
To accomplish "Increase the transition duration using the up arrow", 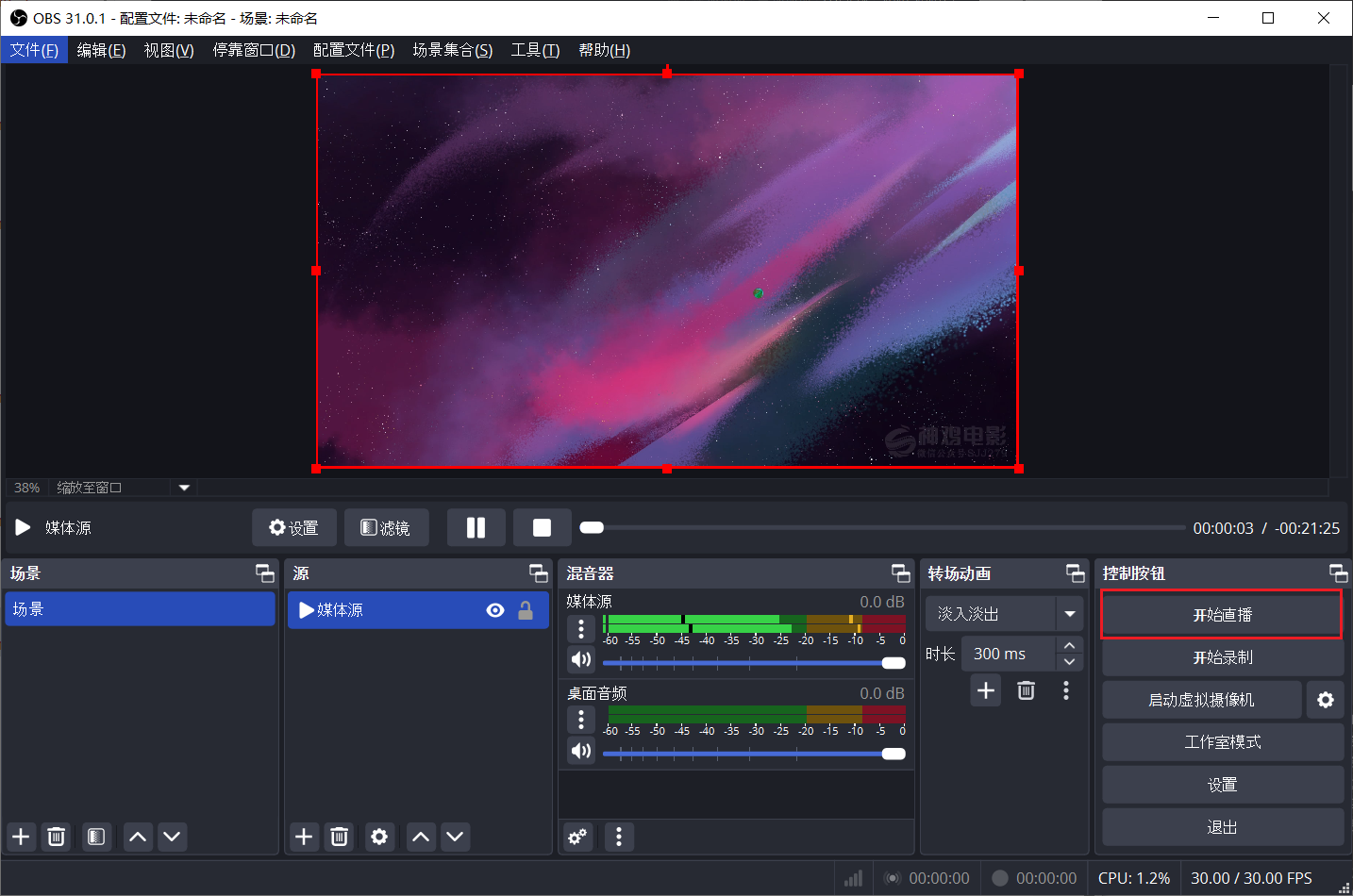I will 1069,645.
